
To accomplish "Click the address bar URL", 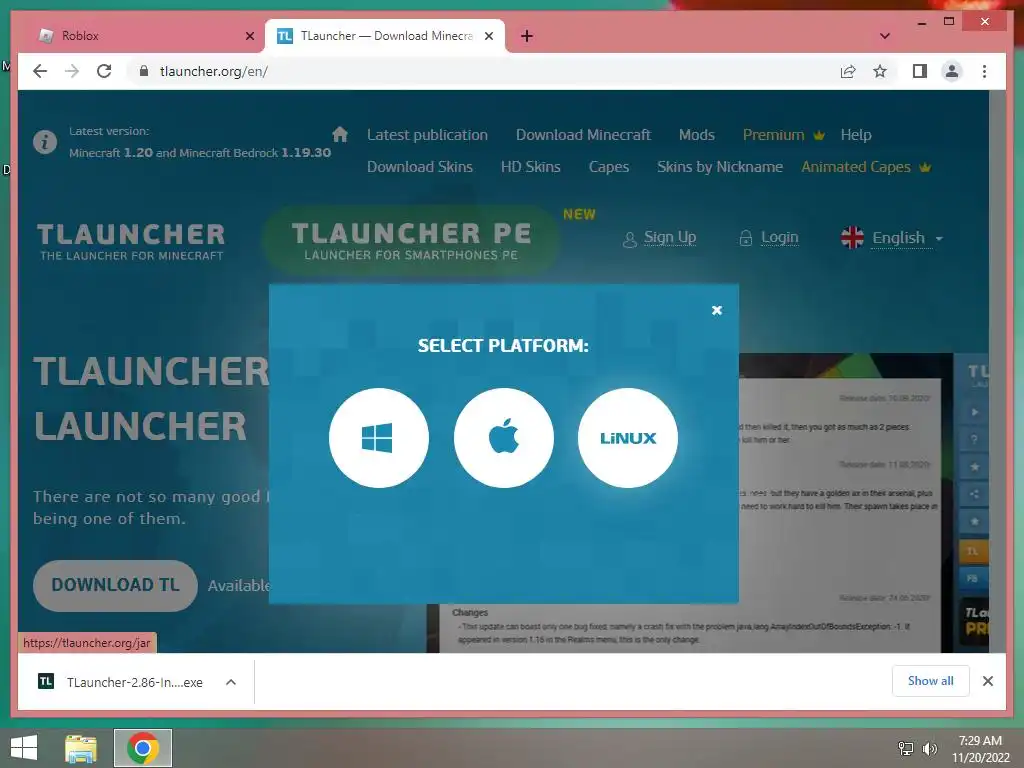I will 214,71.
